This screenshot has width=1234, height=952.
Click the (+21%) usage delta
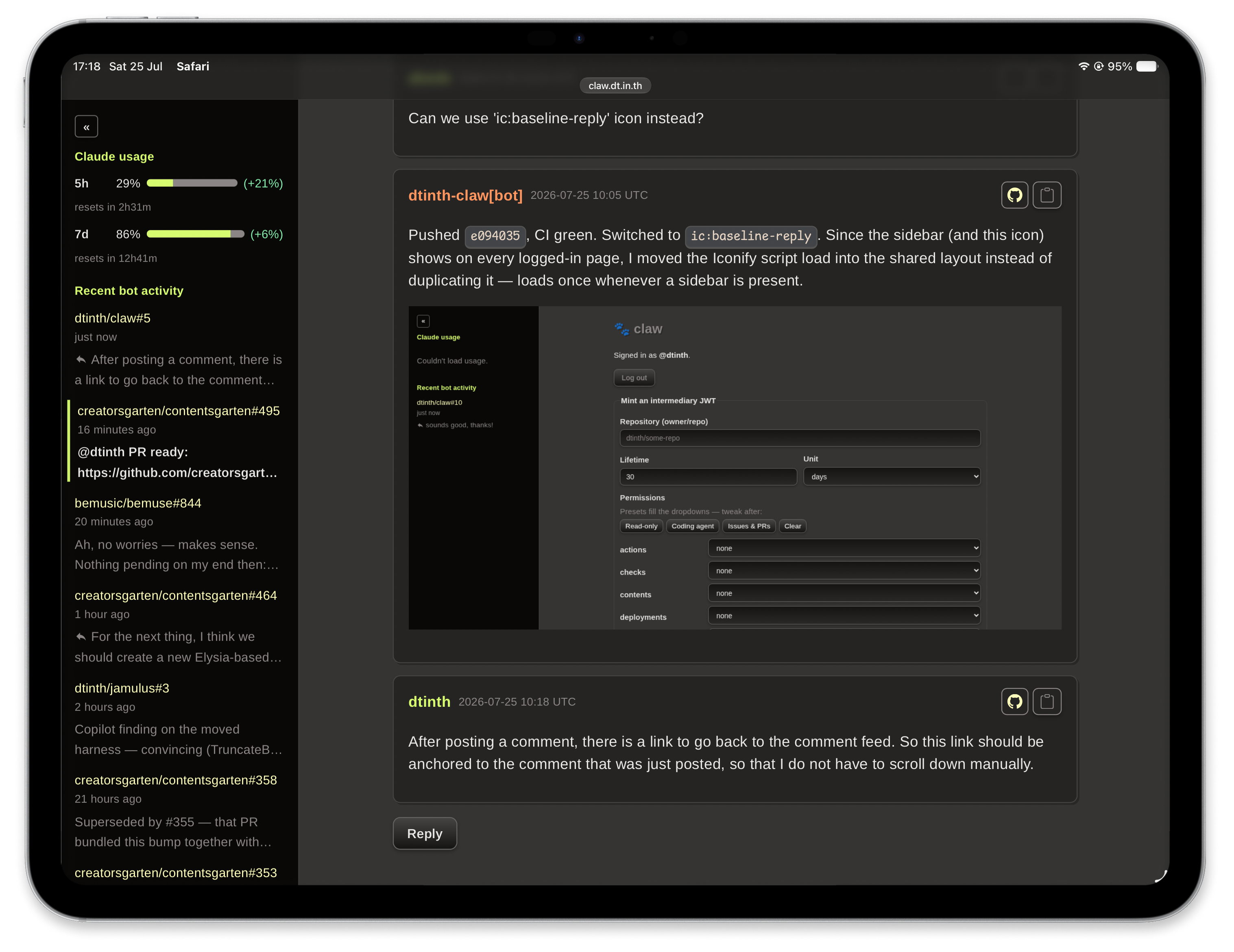tap(263, 184)
